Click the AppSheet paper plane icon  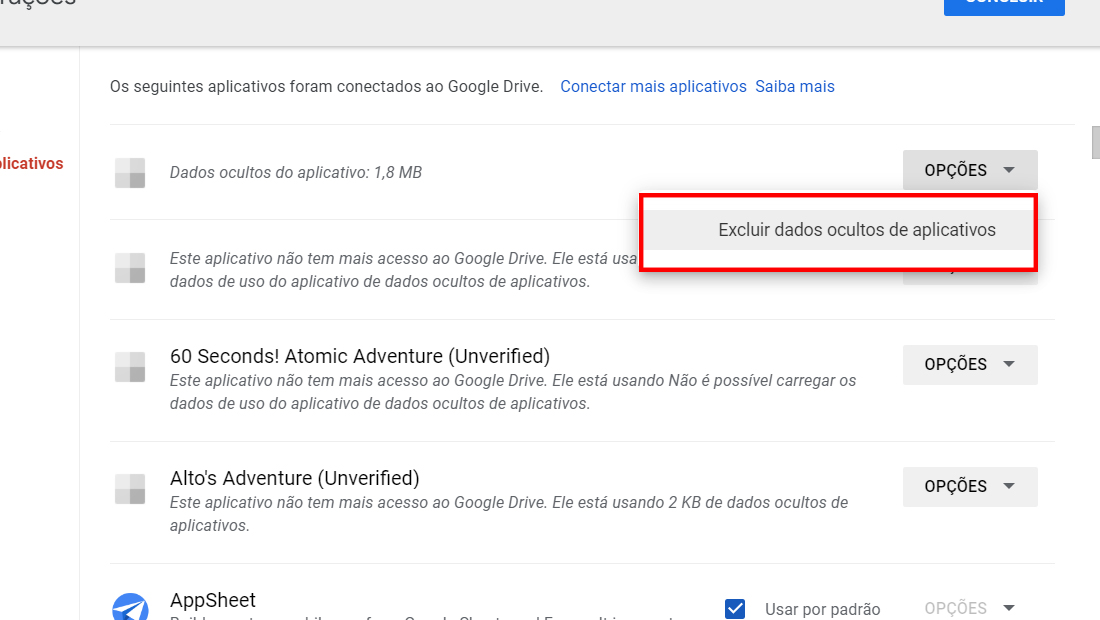coord(130,607)
